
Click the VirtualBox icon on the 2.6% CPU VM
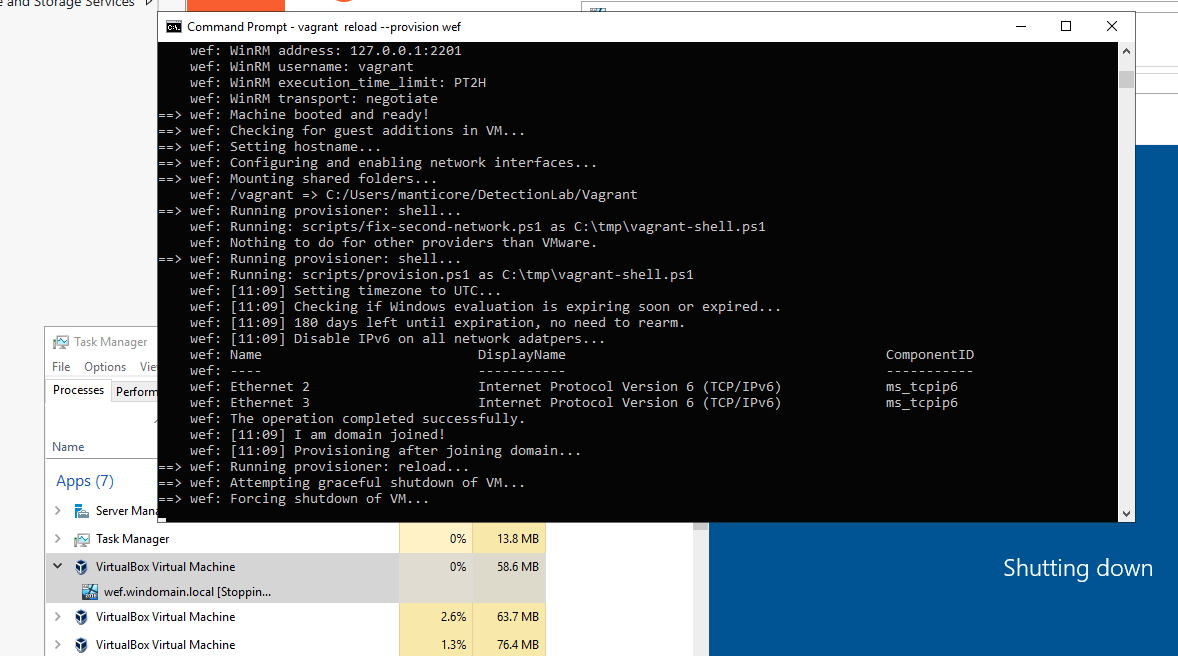pos(81,617)
